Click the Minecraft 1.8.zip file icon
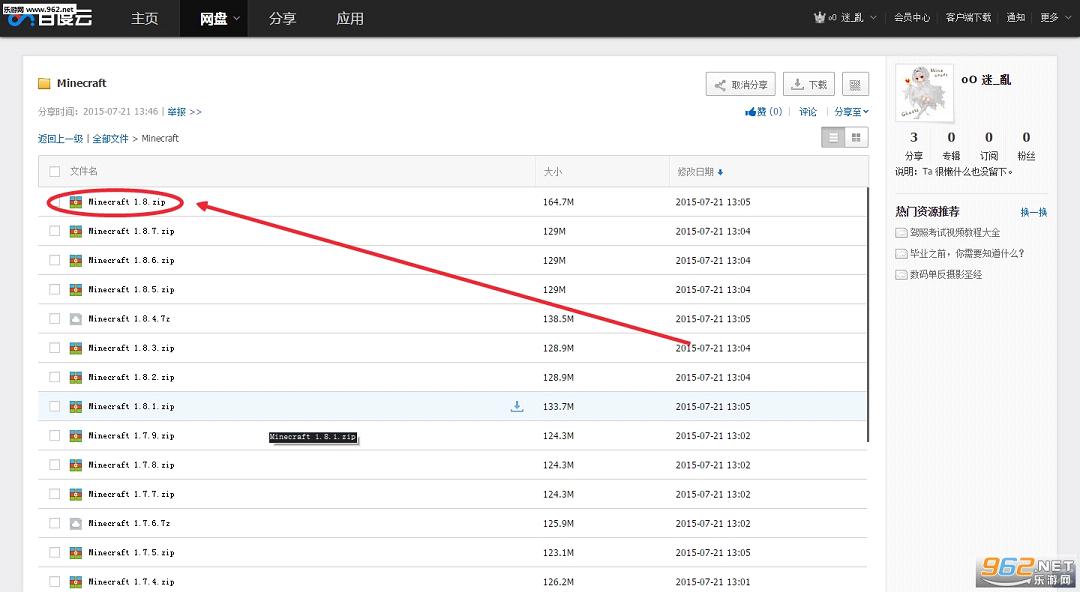 click(76, 202)
